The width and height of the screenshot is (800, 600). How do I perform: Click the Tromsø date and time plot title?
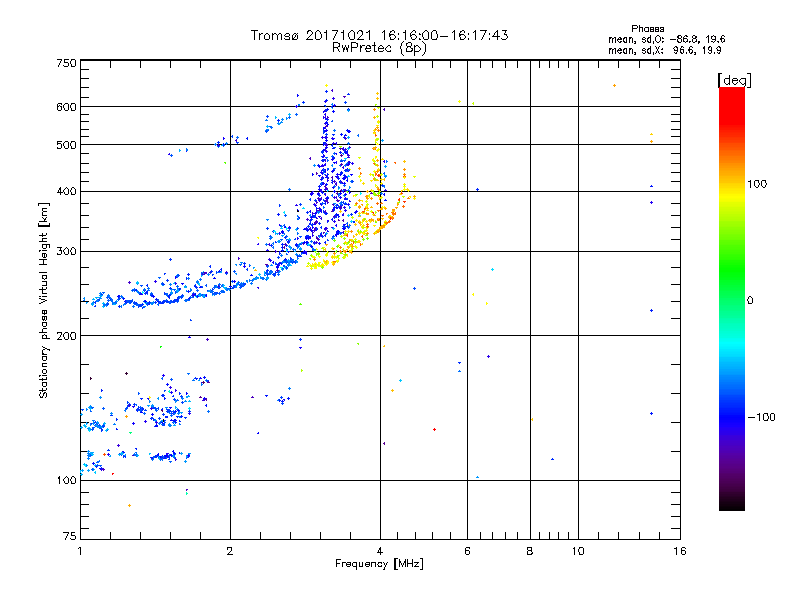pyautogui.click(x=380, y=35)
